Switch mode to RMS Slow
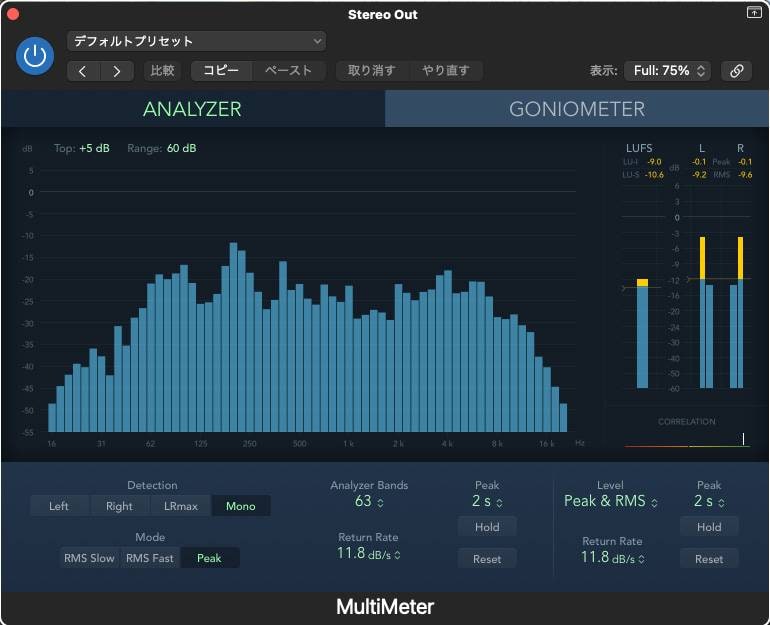770x625 pixels. [89, 558]
